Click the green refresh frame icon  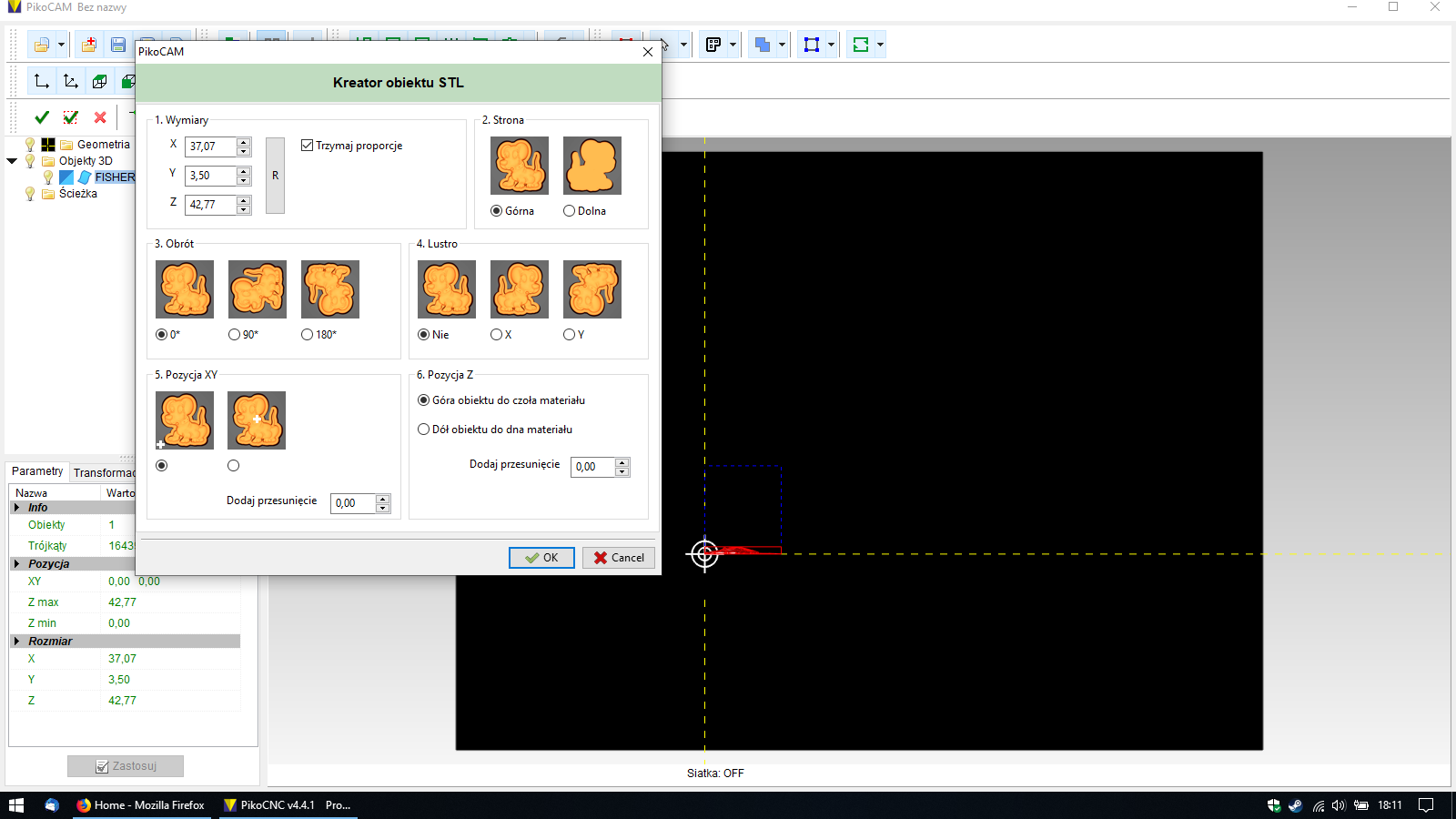tap(861, 45)
